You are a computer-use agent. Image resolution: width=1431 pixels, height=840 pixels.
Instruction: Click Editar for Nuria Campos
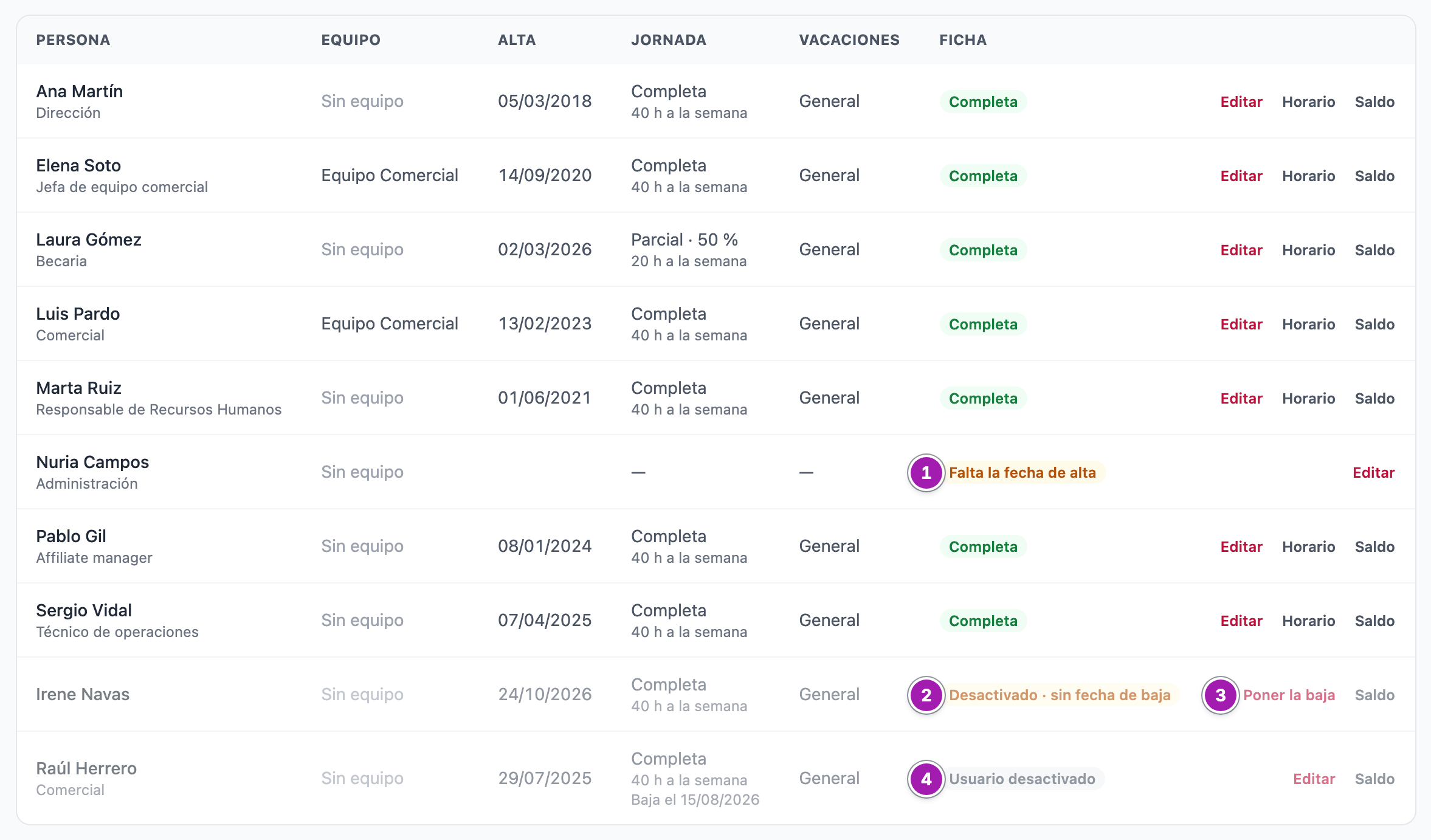(1373, 472)
